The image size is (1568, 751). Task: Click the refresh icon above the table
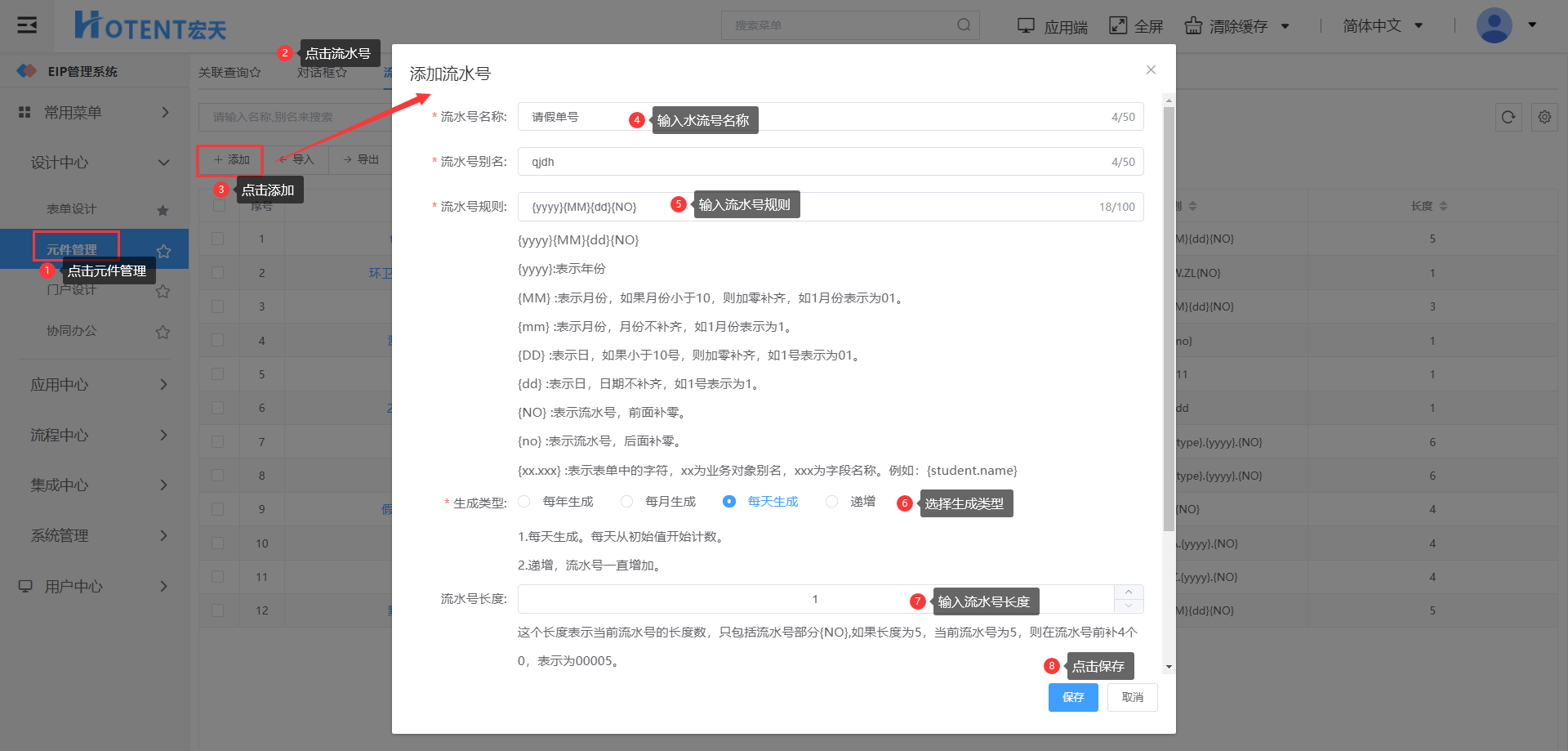point(1508,117)
